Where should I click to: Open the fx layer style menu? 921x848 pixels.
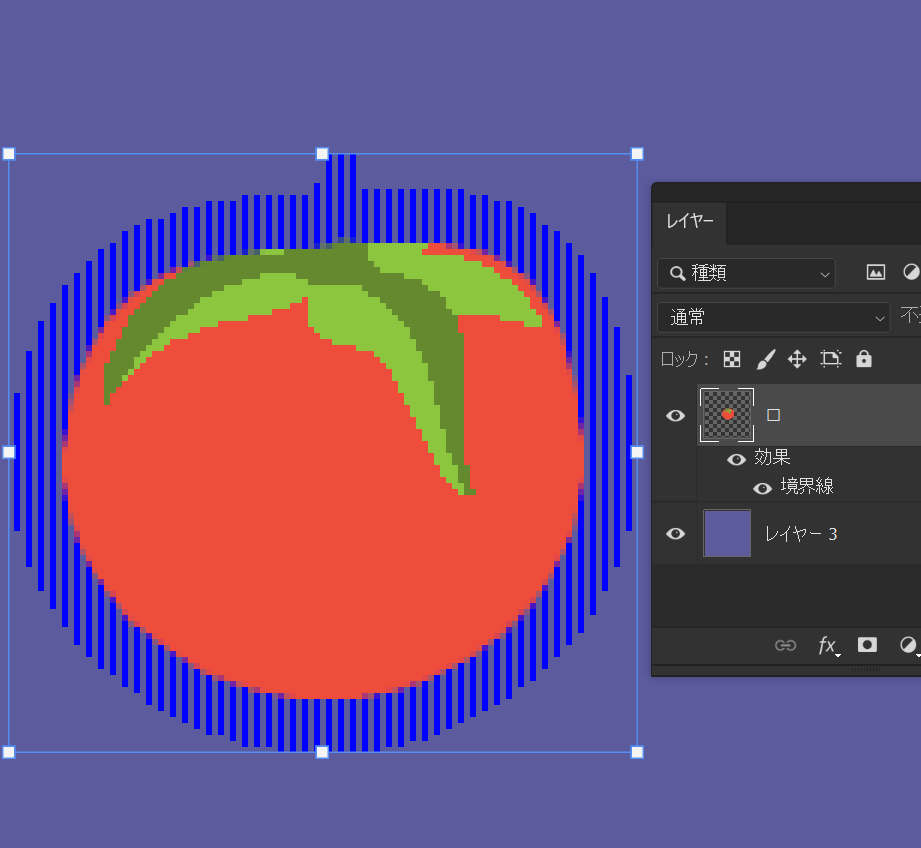[x=827, y=645]
